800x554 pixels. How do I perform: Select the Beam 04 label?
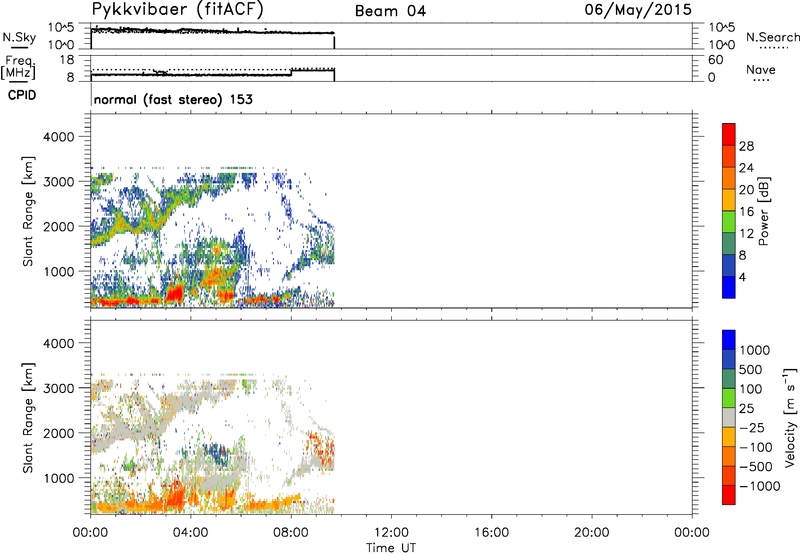[390, 11]
